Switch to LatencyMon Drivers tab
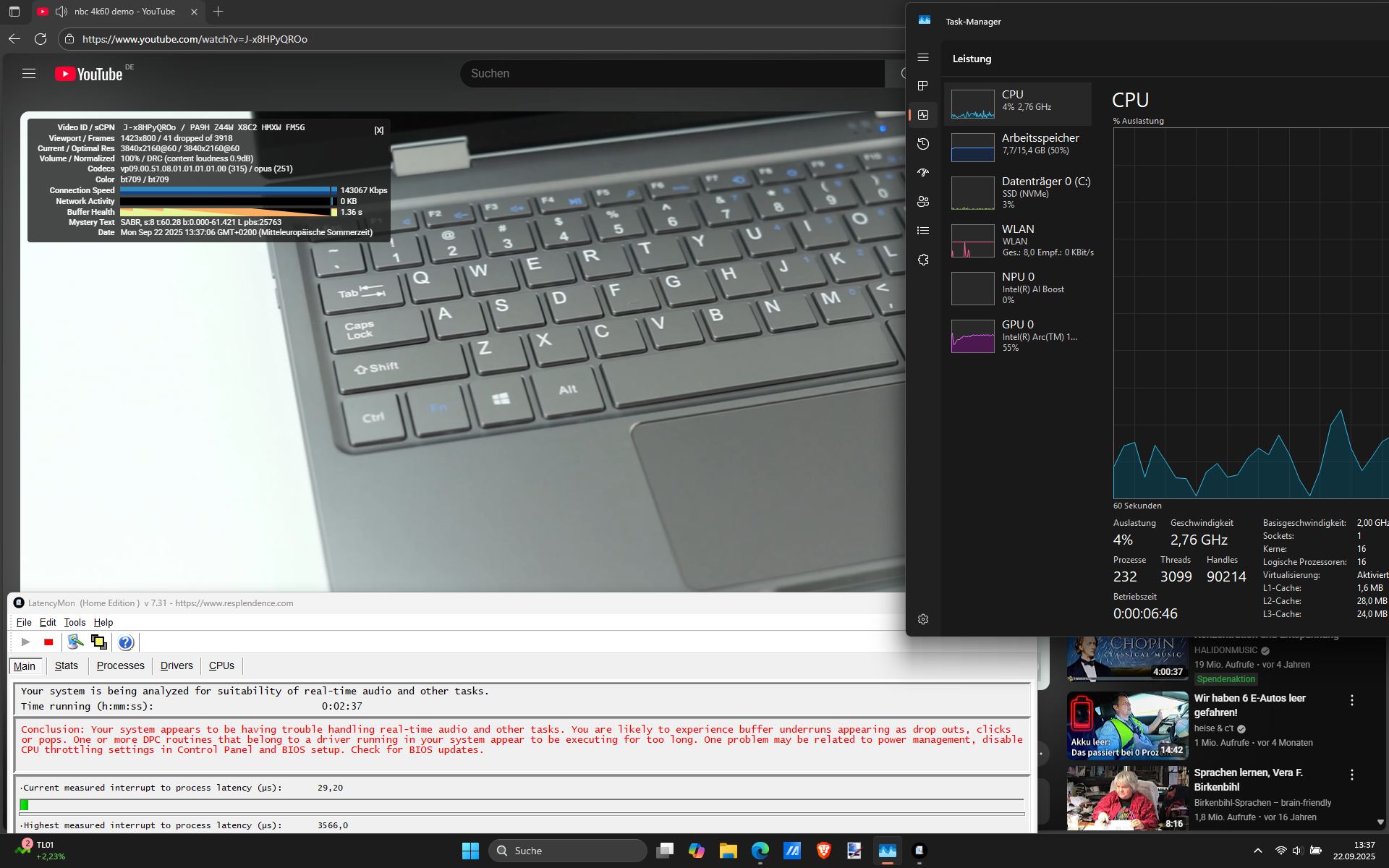 [177, 665]
